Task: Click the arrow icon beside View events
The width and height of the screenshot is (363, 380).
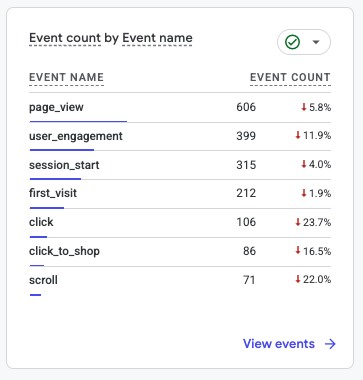Action: pos(330,344)
